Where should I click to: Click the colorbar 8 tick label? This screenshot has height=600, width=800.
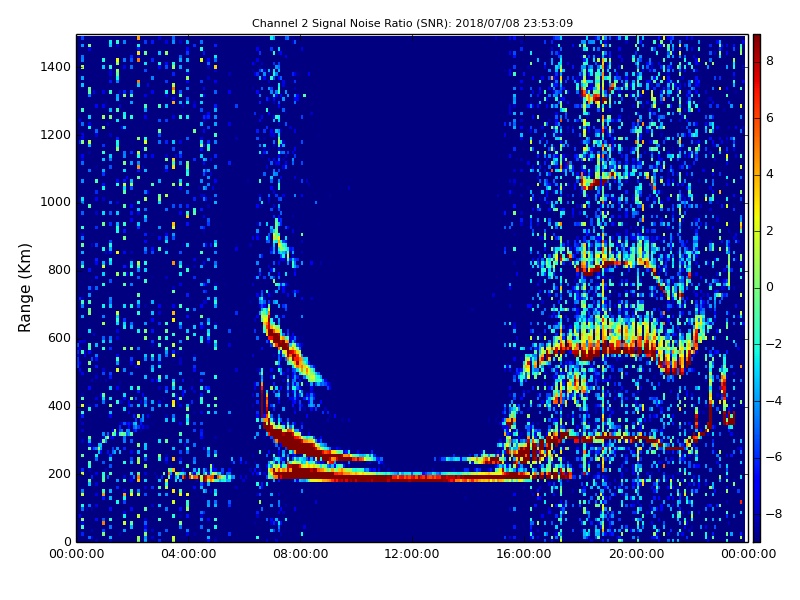[x=770, y=61]
